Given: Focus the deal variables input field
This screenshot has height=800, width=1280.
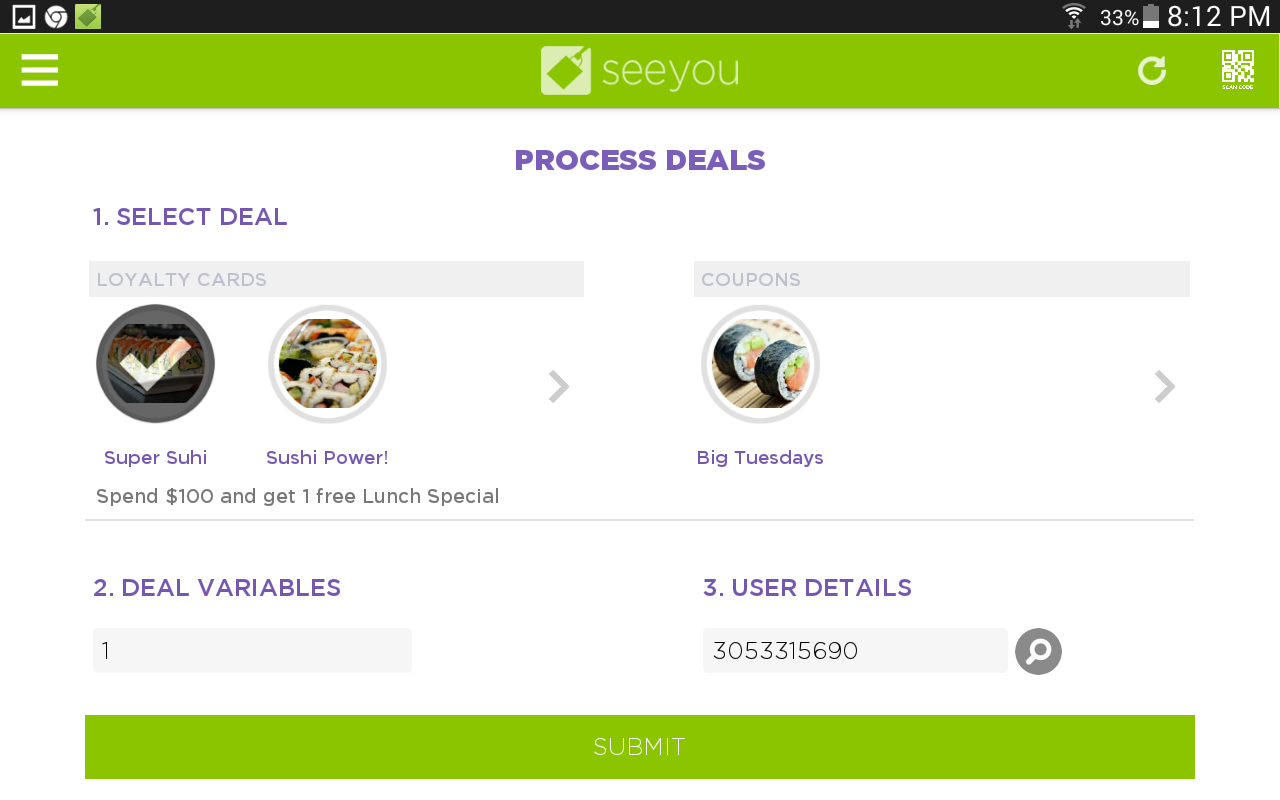Looking at the screenshot, I should (252, 651).
